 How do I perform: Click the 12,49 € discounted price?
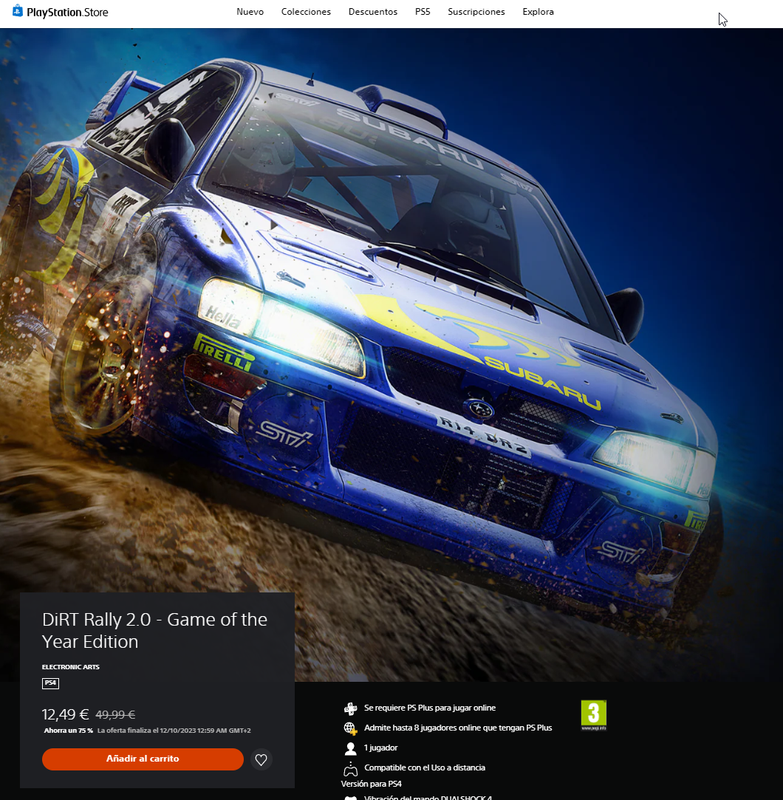(x=65, y=714)
